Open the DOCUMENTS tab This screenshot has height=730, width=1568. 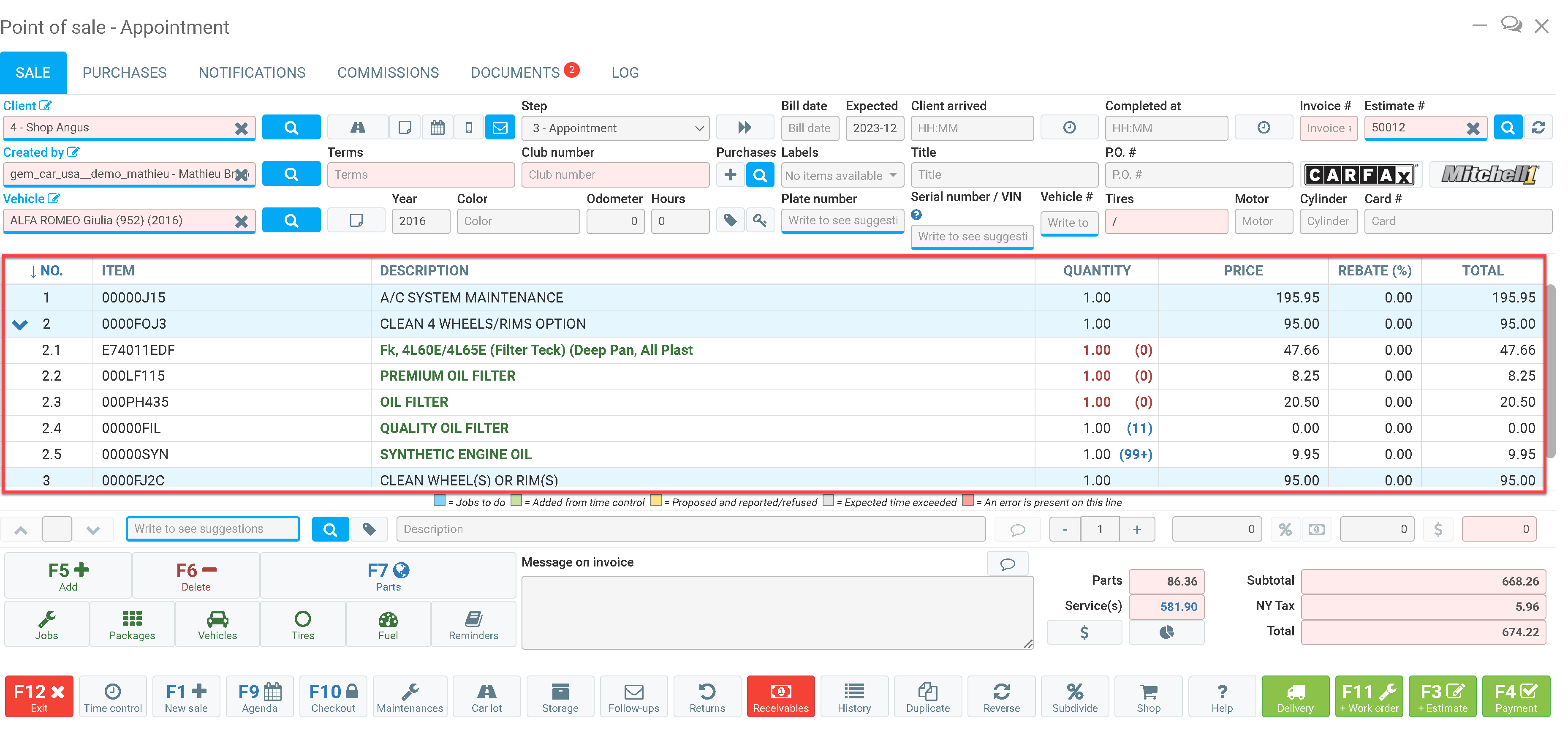pyautogui.click(x=515, y=73)
